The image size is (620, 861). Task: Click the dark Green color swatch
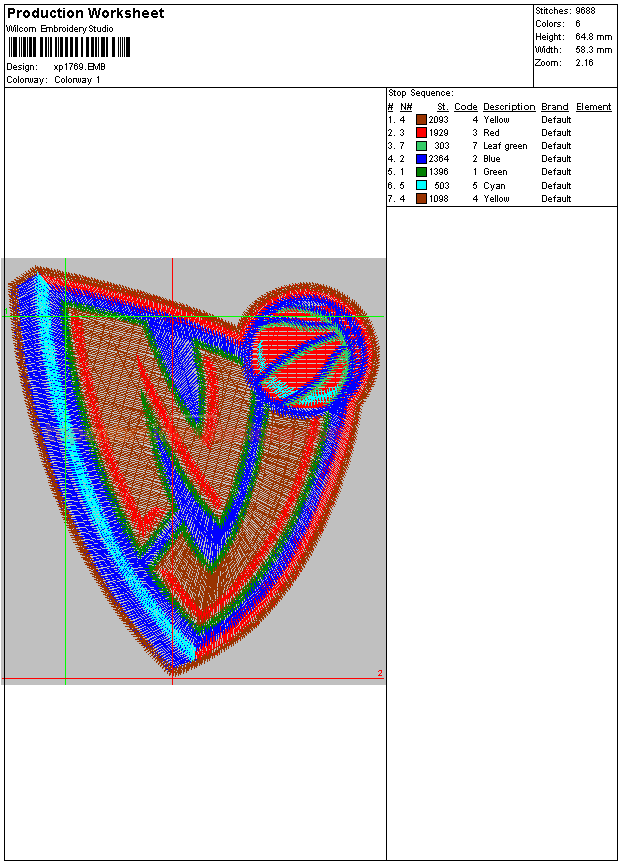[x=421, y=172]
